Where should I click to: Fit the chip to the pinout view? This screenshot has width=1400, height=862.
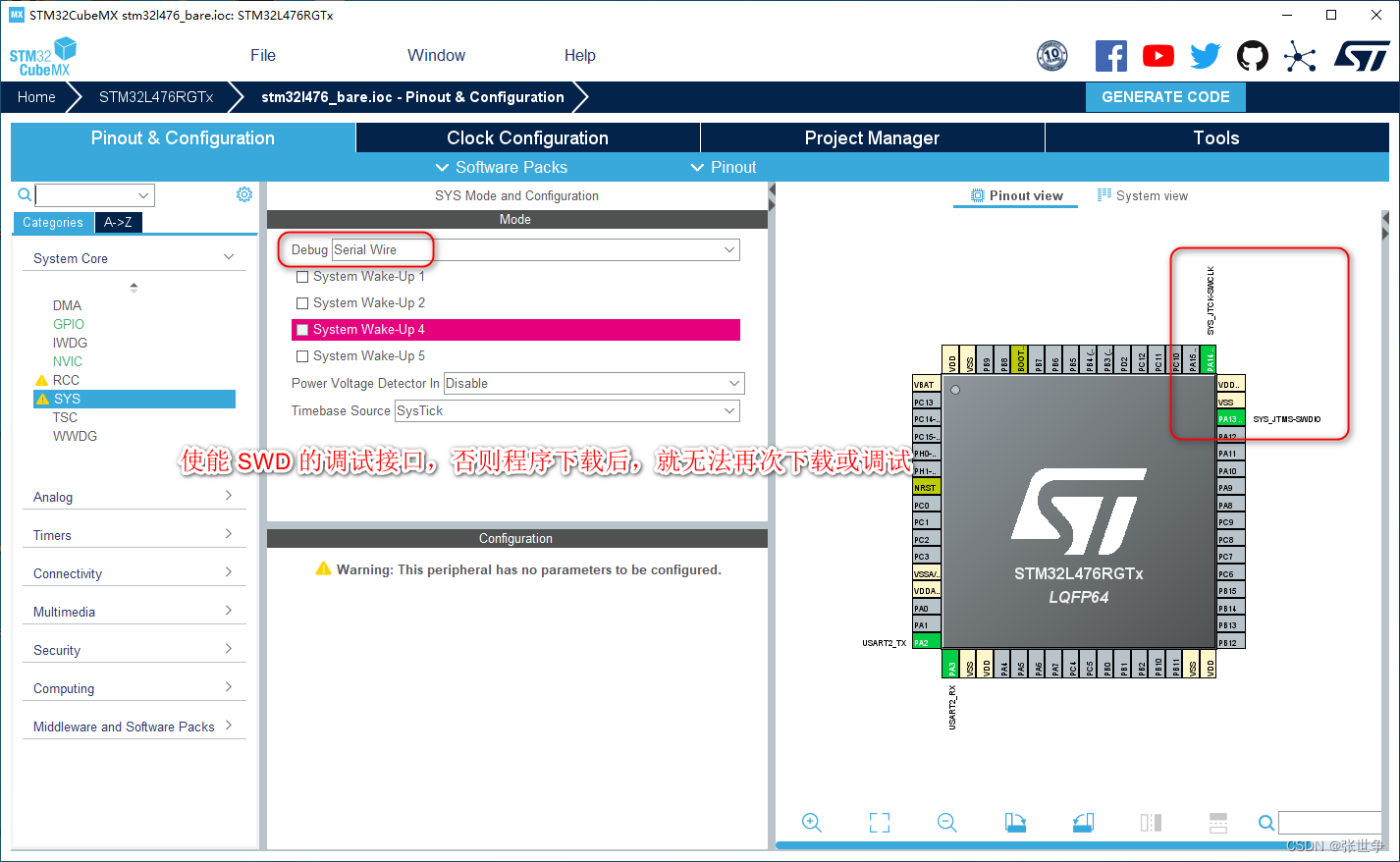point(880,823)
